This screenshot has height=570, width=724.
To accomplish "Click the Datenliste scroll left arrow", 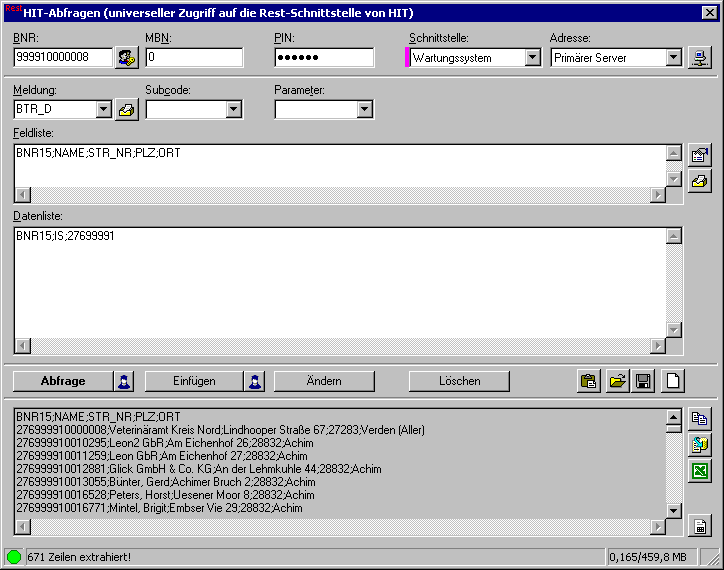I will click(23, 346).
